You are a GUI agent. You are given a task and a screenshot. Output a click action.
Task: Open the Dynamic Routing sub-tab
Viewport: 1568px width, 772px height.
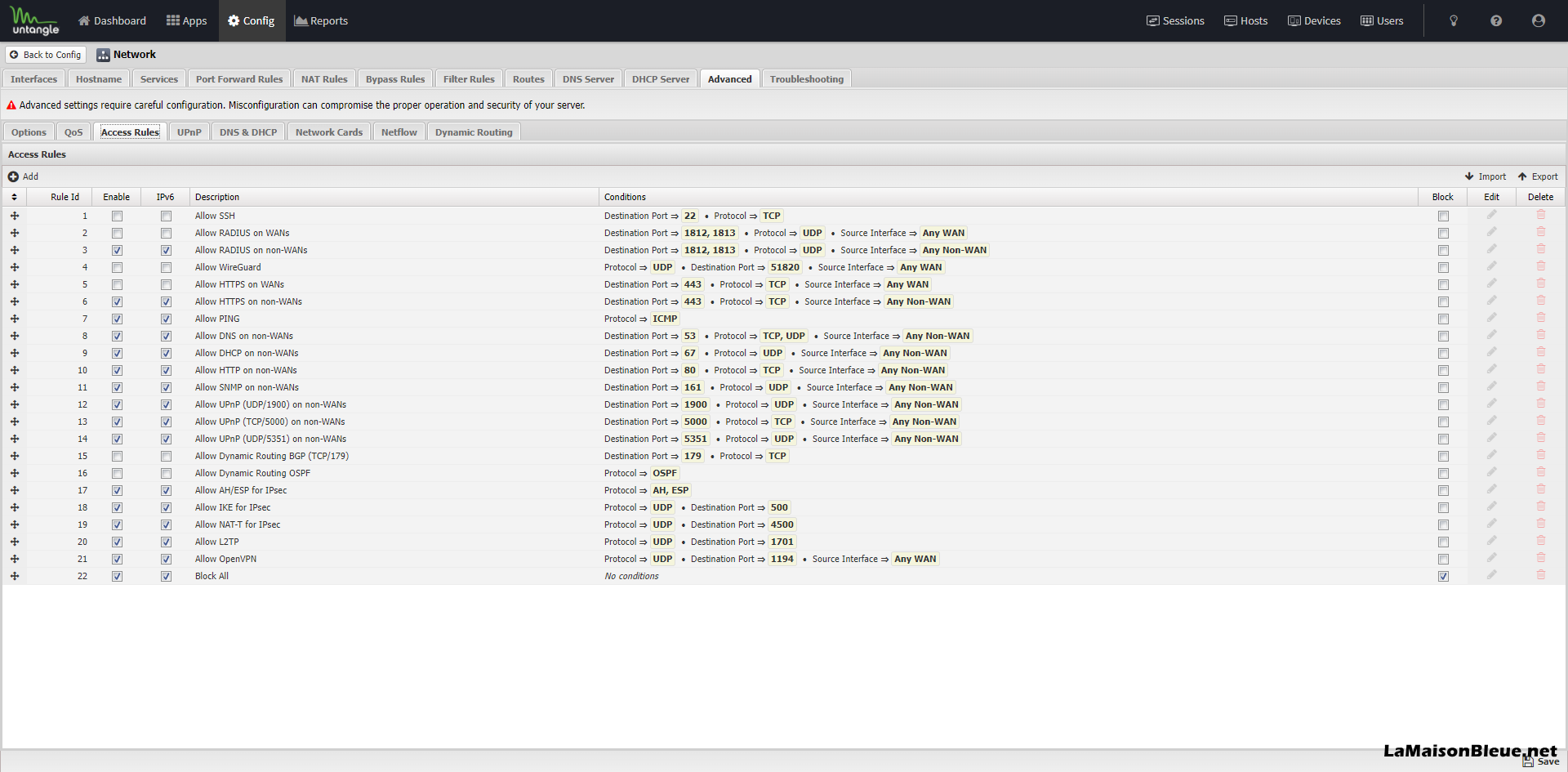(473, 132)
